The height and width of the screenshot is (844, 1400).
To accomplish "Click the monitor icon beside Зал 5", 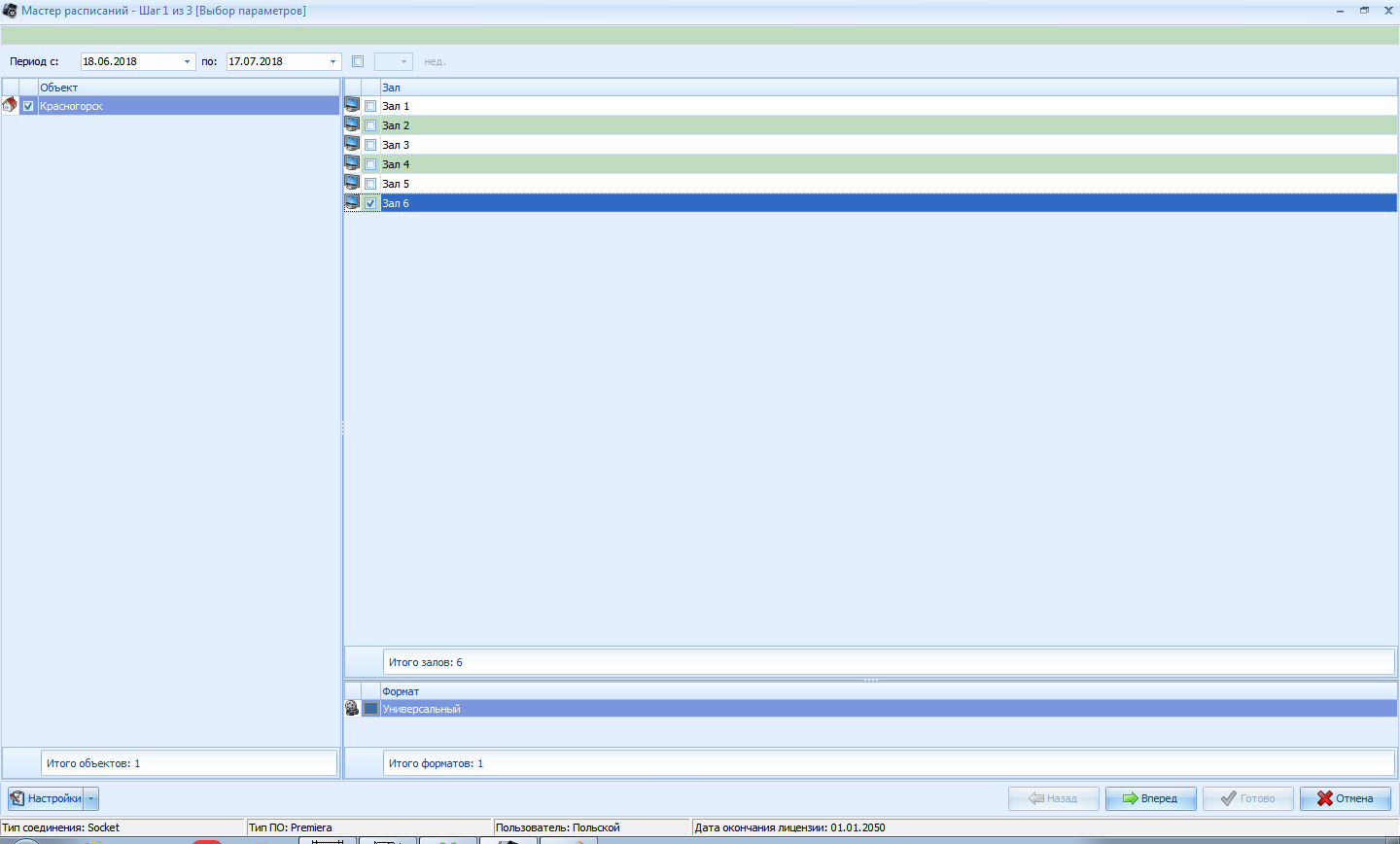I will [x=352, y=183].
